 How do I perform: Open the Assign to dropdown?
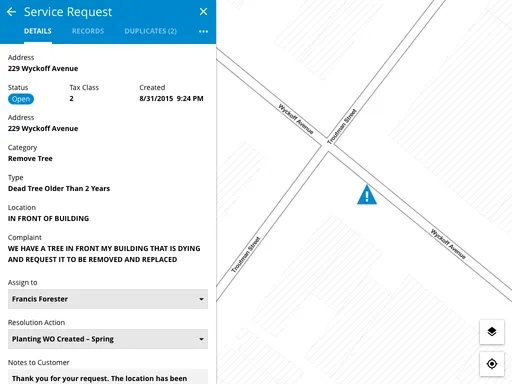pyautogui.click(x=108, y=299)
